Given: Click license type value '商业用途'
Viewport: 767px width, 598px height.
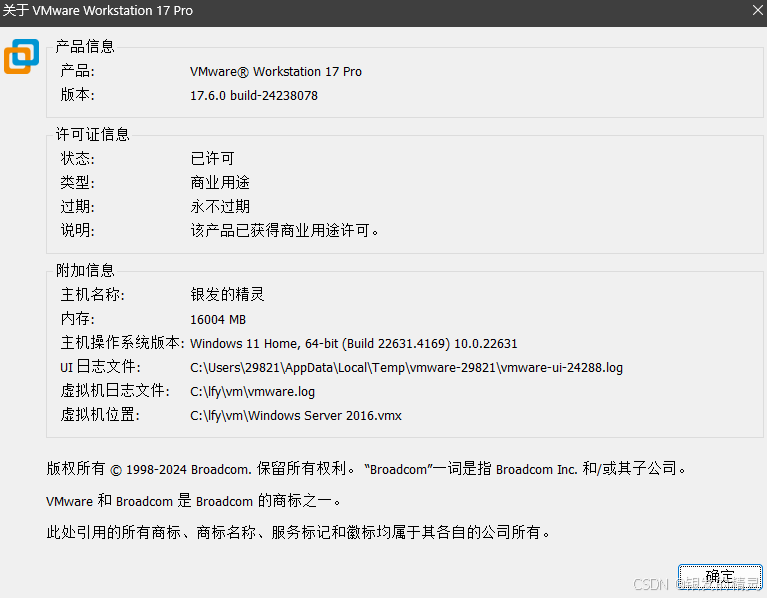Looking at the screenshot, I should (x=220, y=182).
